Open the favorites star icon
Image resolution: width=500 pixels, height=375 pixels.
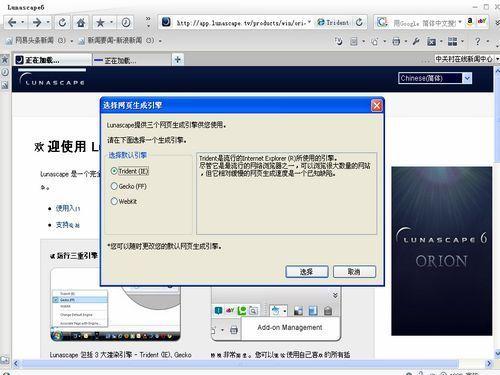(x=100, y=23)
